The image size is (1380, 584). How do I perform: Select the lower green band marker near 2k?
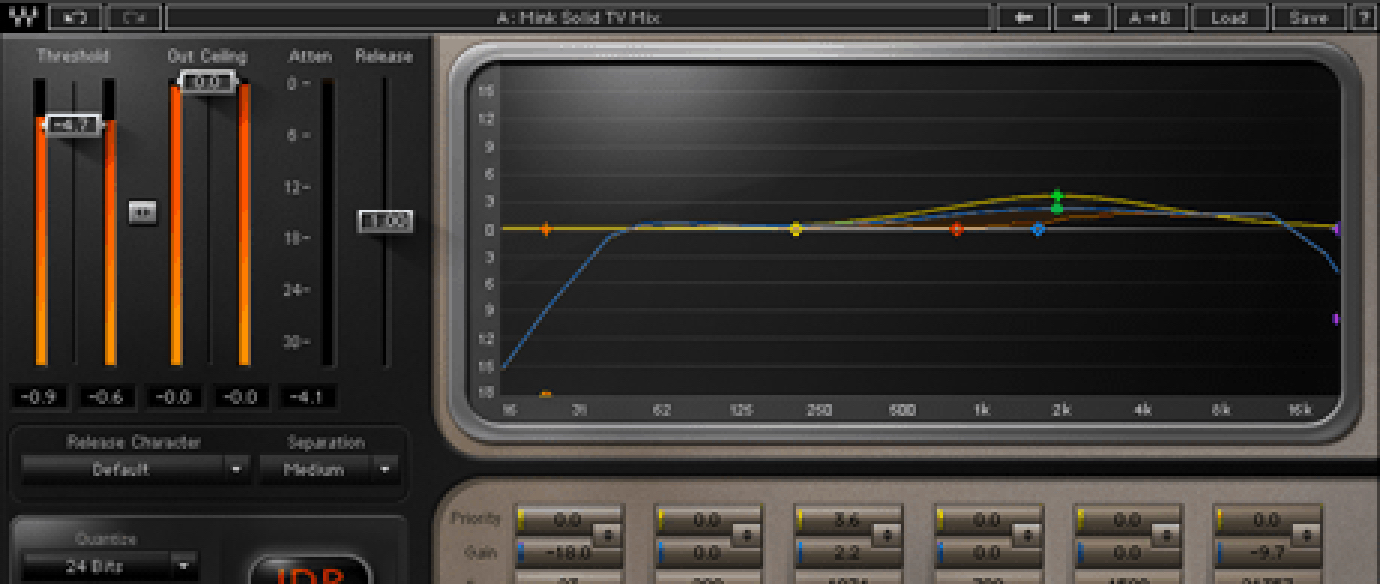click(1057, 208)
